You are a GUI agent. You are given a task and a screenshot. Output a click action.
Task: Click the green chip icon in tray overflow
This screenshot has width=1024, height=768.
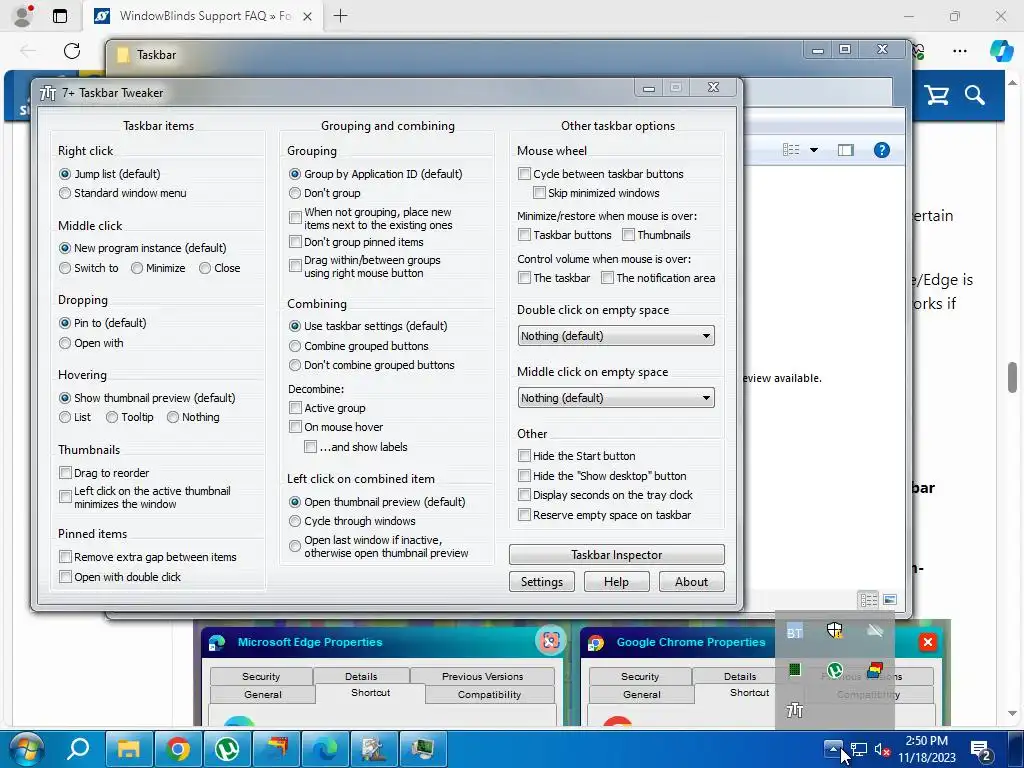pos(794,670)
